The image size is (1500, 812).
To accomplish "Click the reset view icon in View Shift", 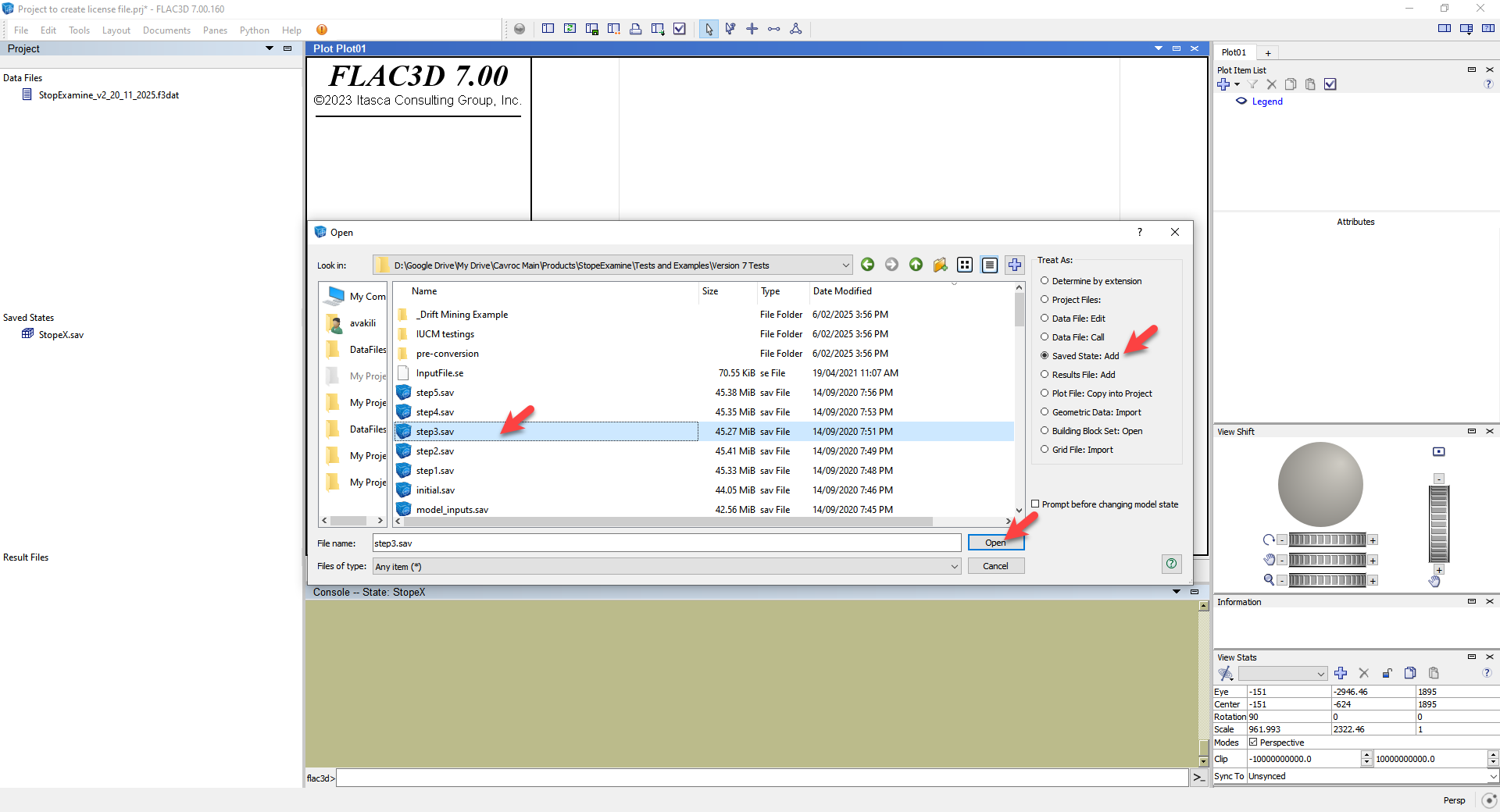I will (1439, 451).
